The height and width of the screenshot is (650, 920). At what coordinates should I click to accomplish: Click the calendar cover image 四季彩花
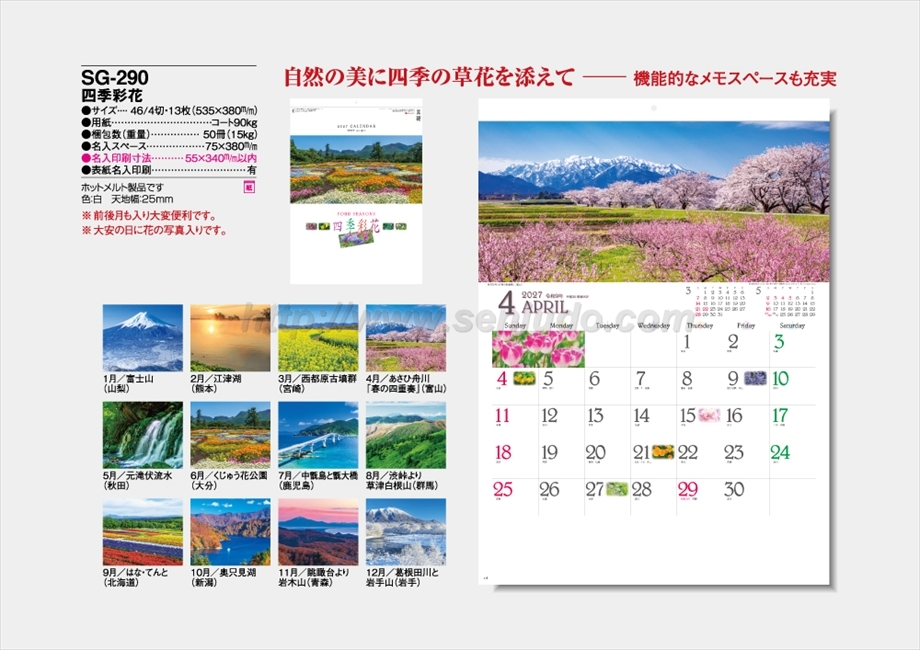click(x=356, y=191)
